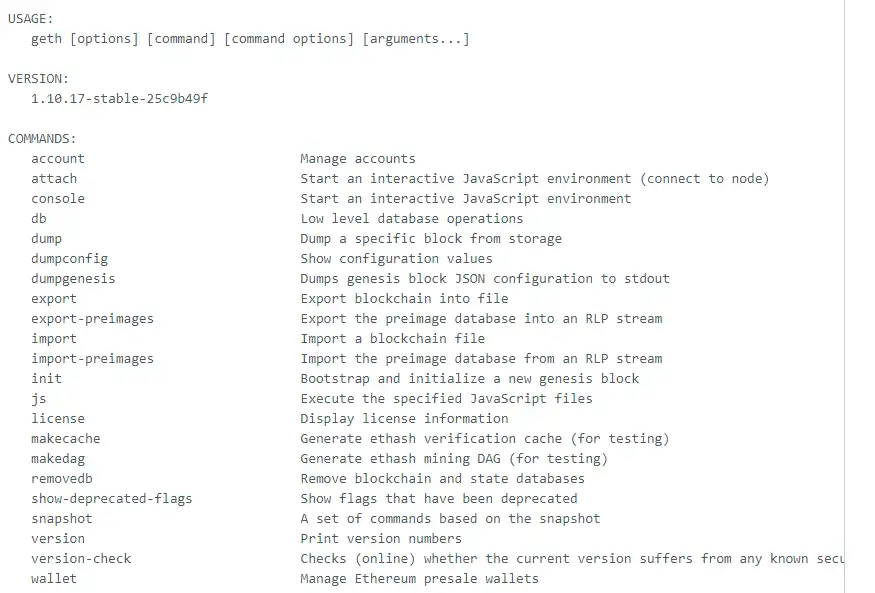The image size is (875, 593).
Task: Click the 'account' command name
Action: [58, 158]
